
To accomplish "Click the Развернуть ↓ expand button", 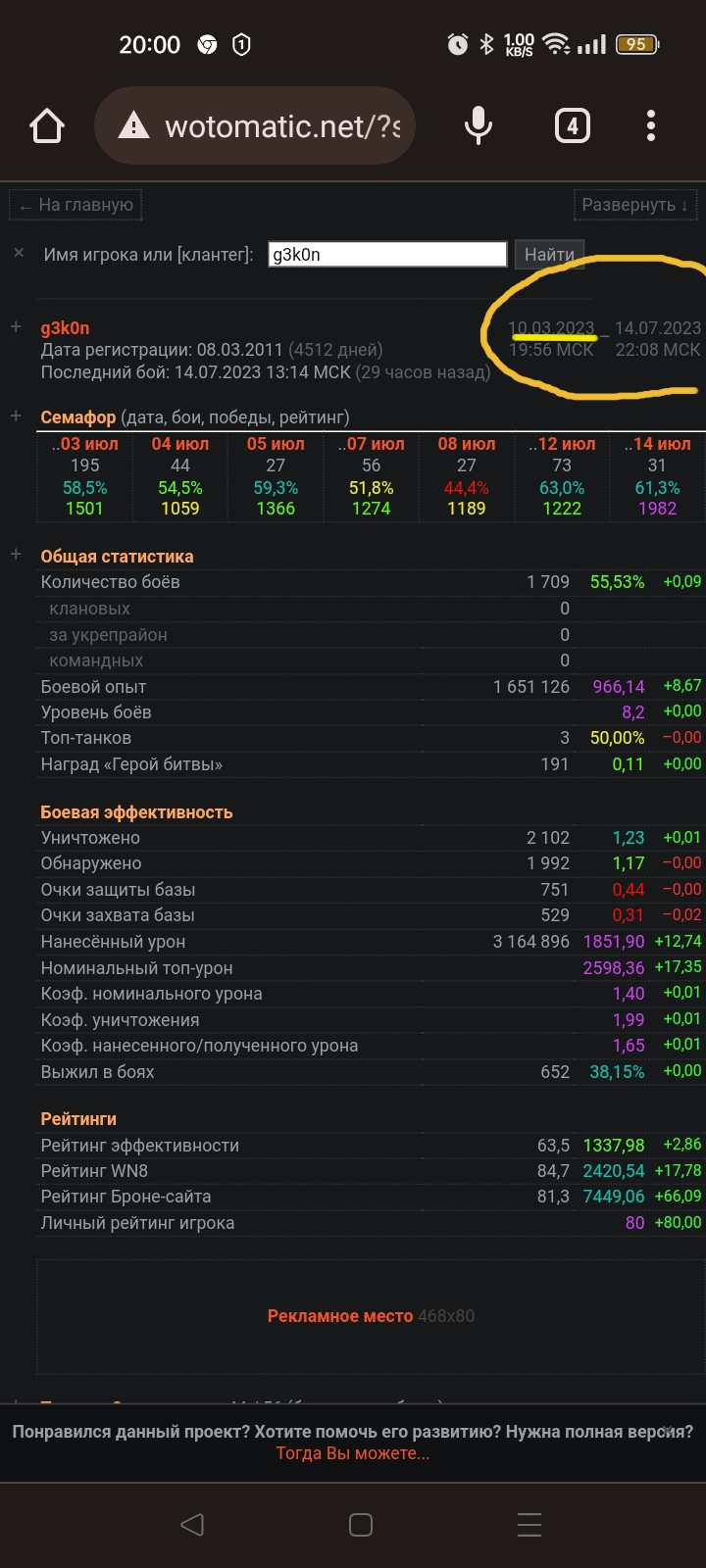I will tap(635, 205).
